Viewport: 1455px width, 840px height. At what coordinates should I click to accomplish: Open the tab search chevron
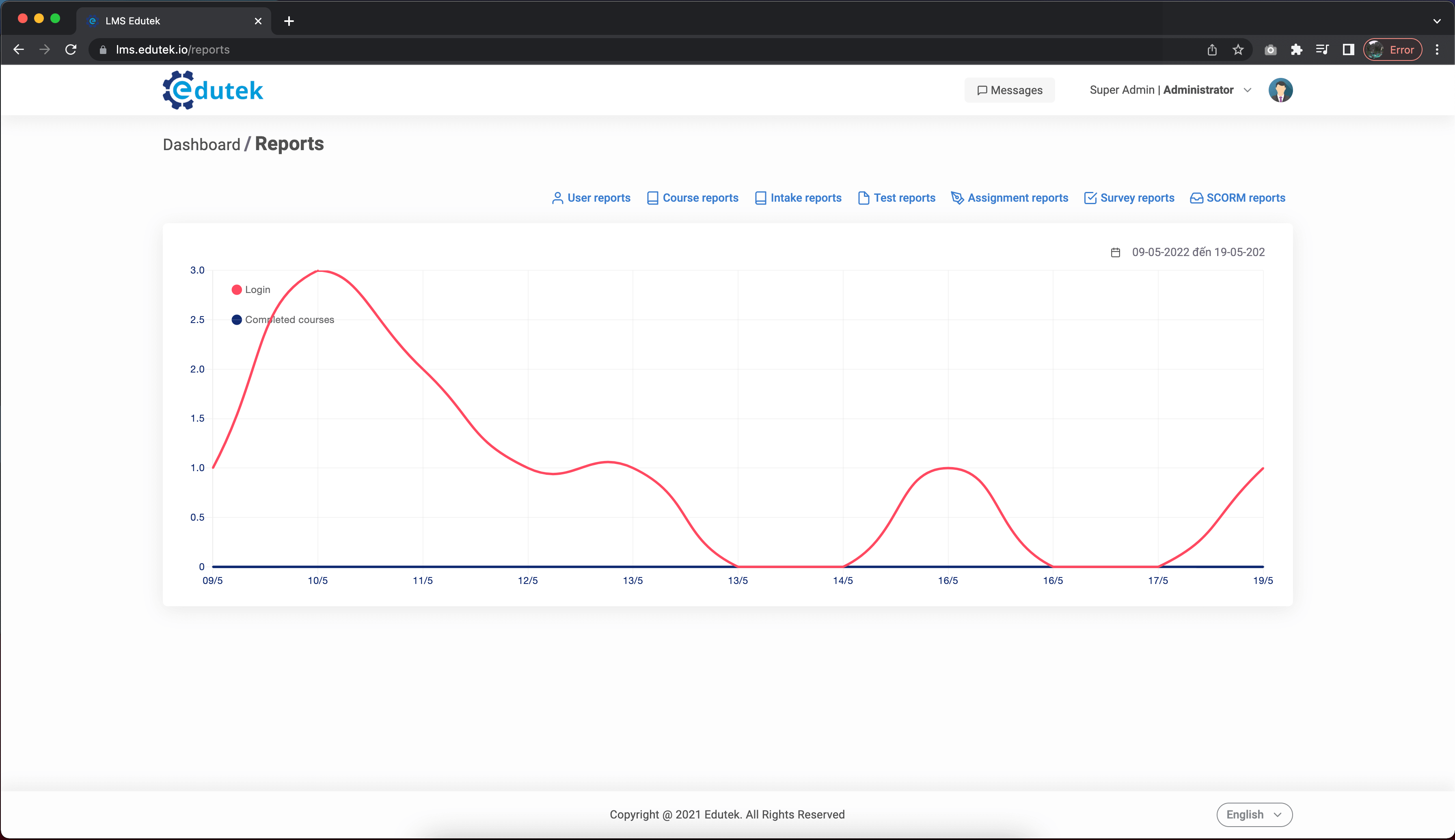click(x=1437, y=21)
